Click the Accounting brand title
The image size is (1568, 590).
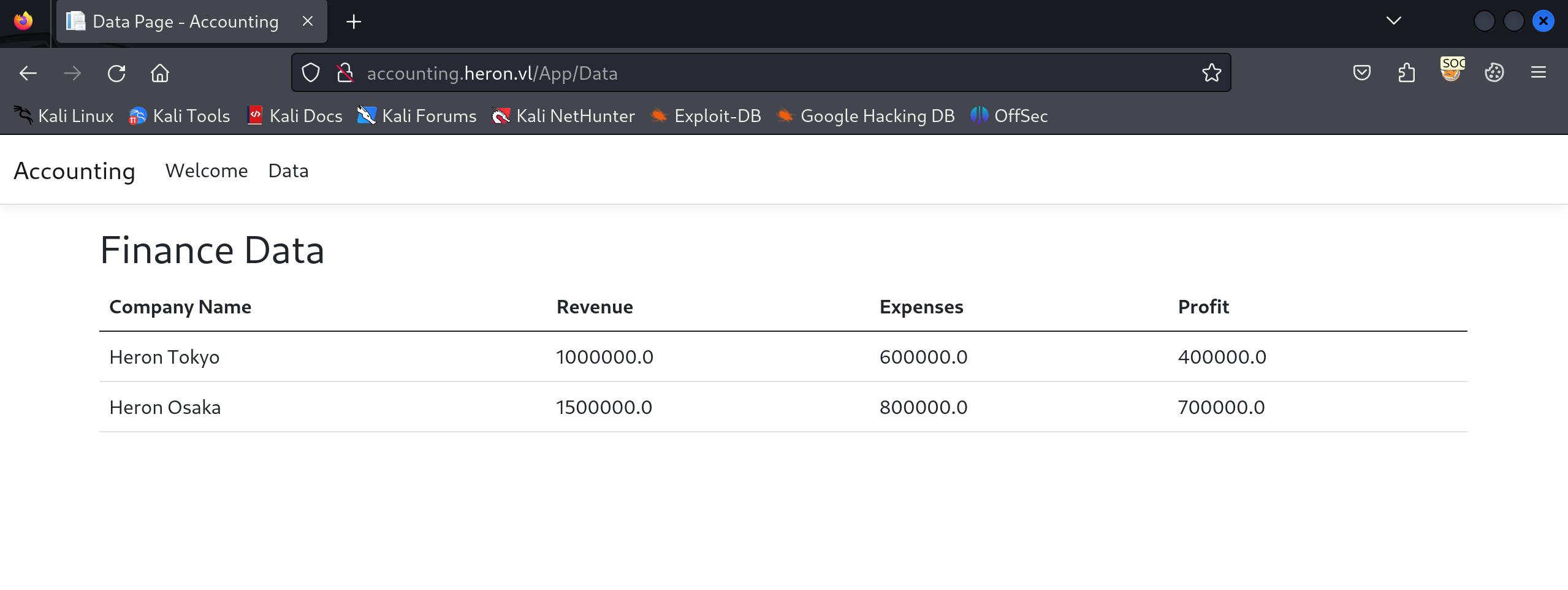point(74,171)
